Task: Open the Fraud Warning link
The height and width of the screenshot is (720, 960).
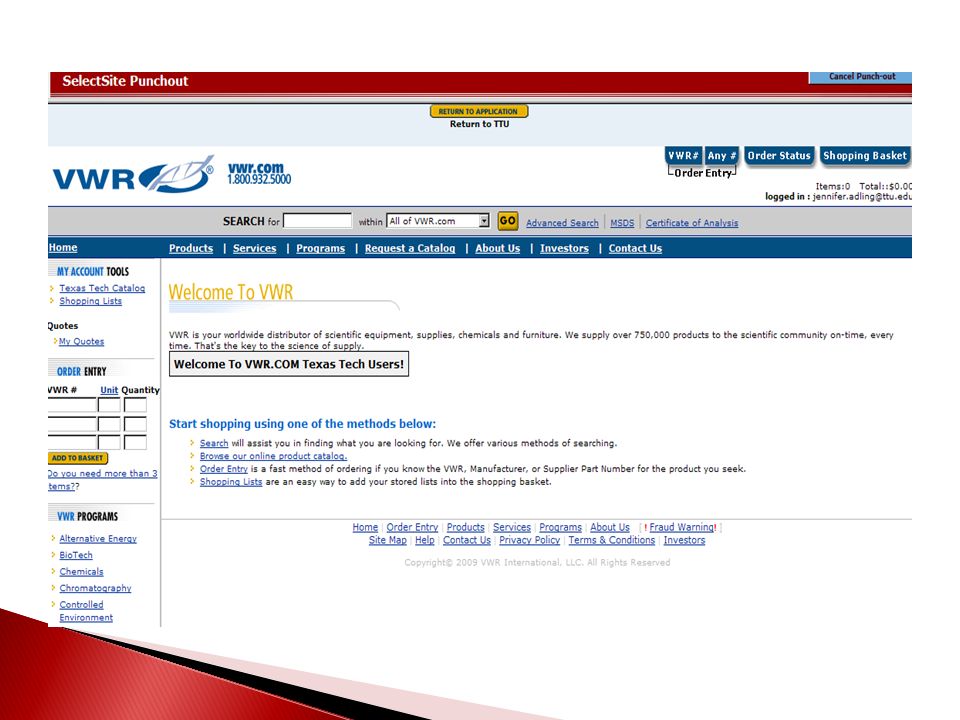Action: (x=681, y=527)
